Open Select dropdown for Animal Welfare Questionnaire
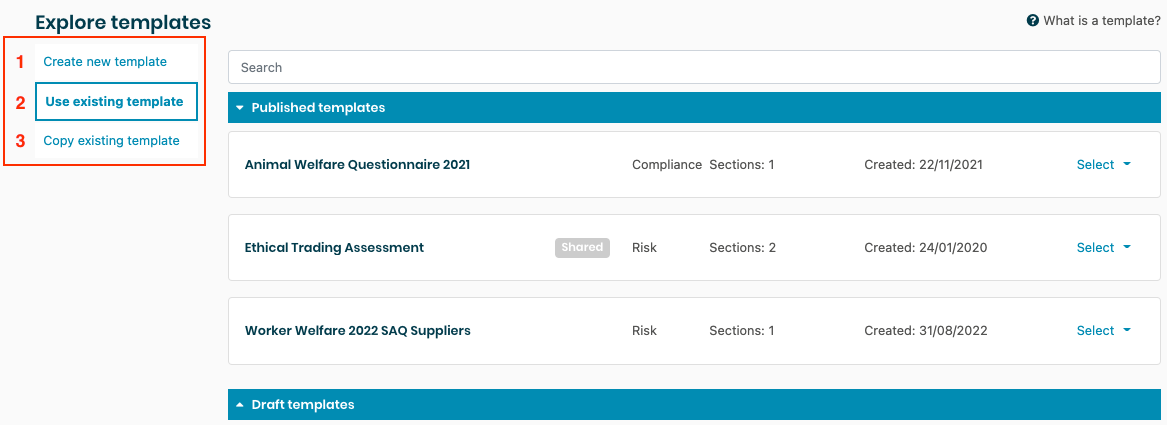The height and width of the screenshot is (425, 1167). [x=1103, y=165]
